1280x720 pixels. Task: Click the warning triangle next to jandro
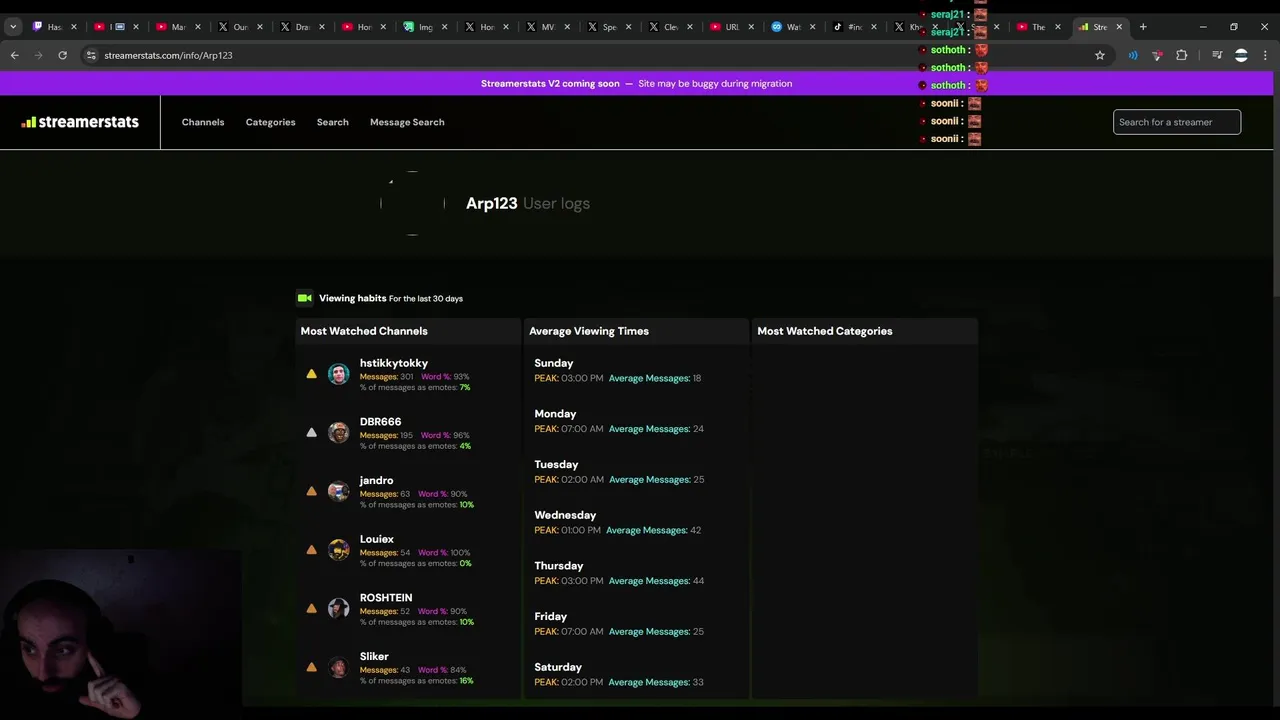[x=311, y=491]
